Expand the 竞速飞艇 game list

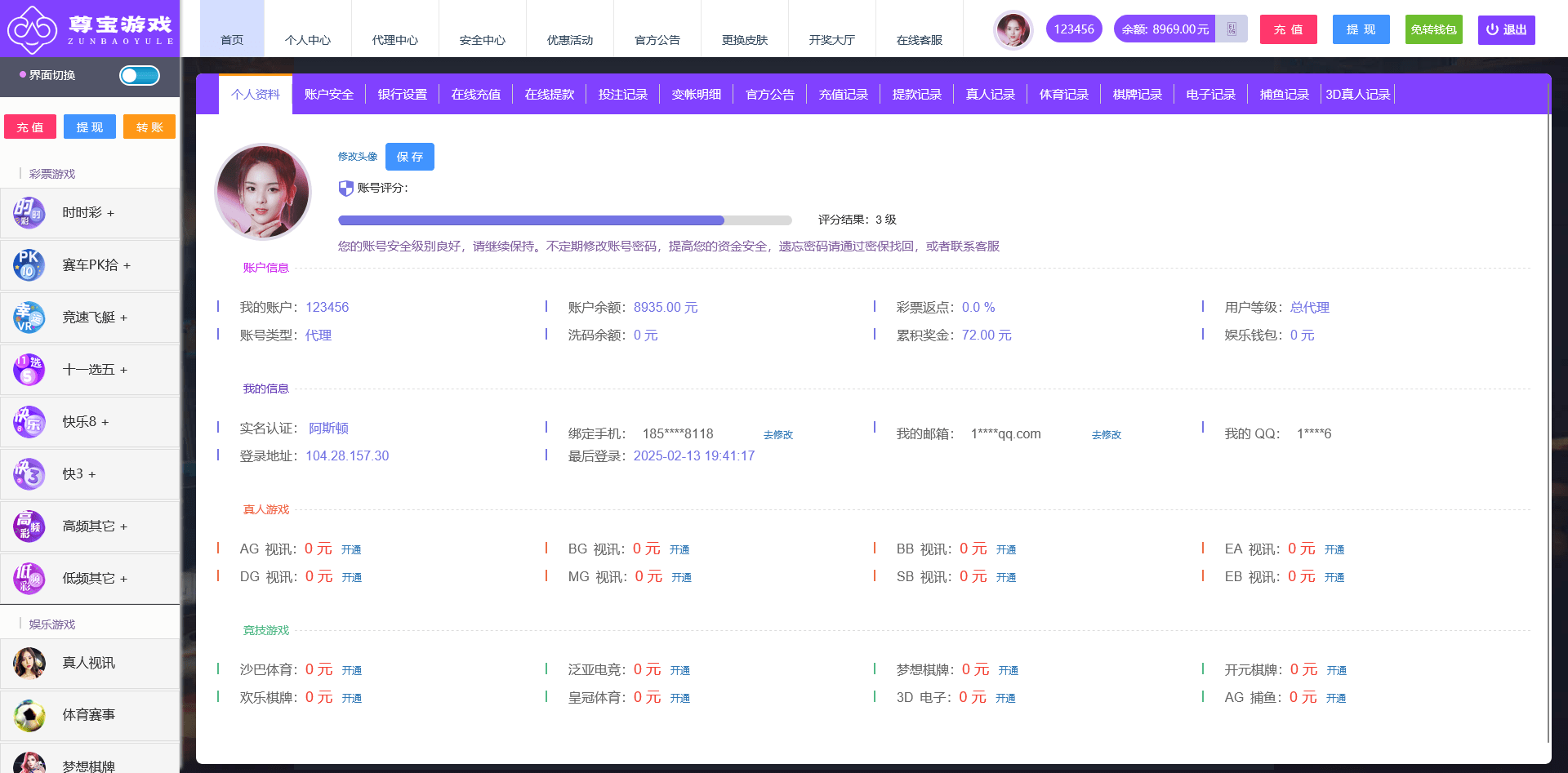[x=95, y=318]
